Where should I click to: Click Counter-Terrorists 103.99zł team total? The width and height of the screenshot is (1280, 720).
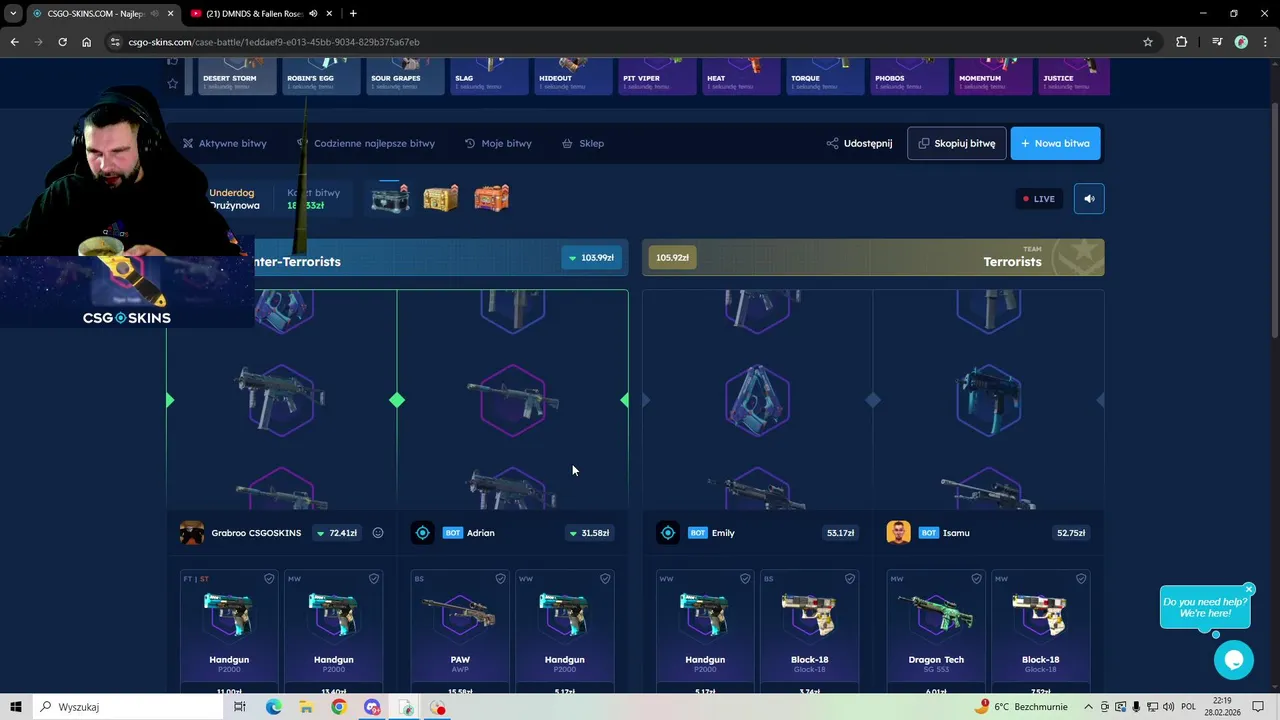pyautogui.click(x=591, y=258)
